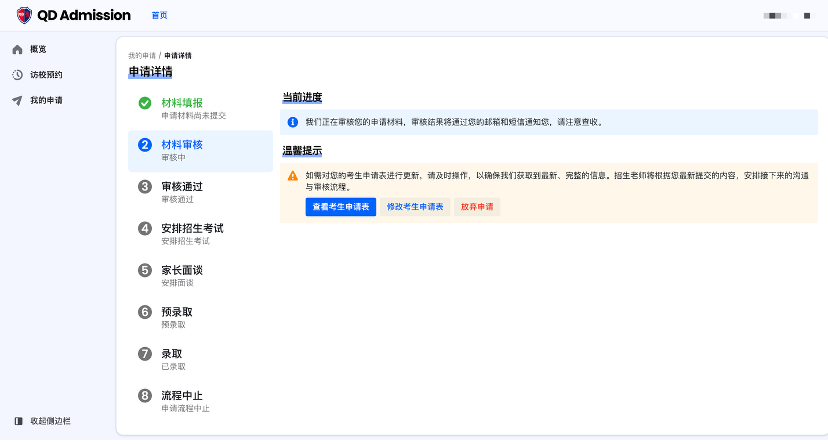Click the orange warning triangle icon

tap(293, 175)
